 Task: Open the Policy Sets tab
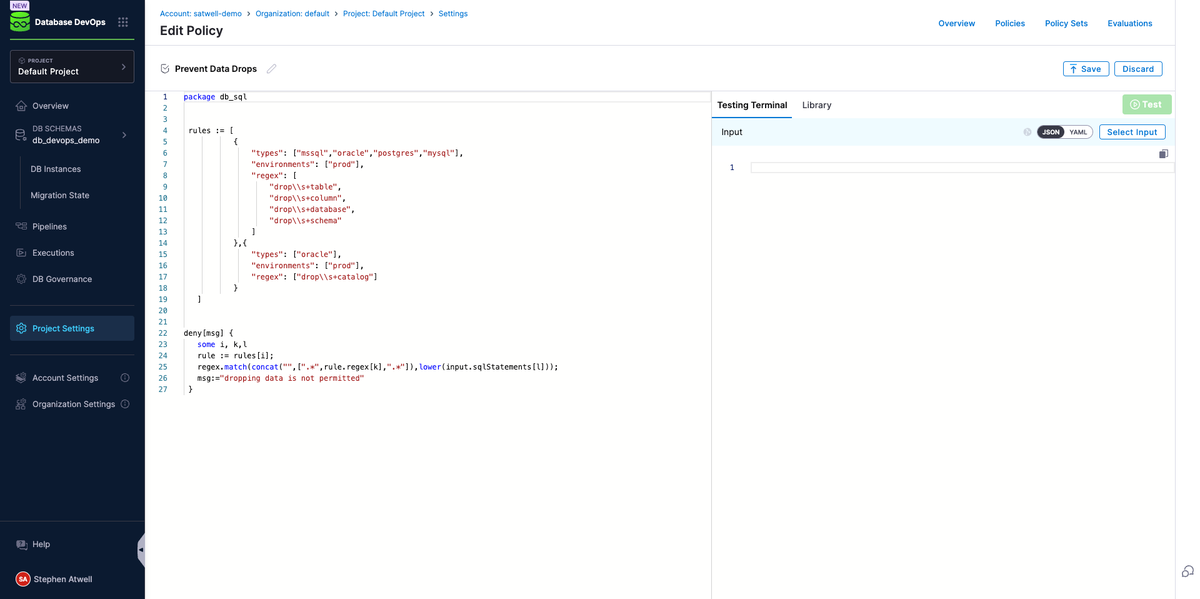pos(1066,23)
